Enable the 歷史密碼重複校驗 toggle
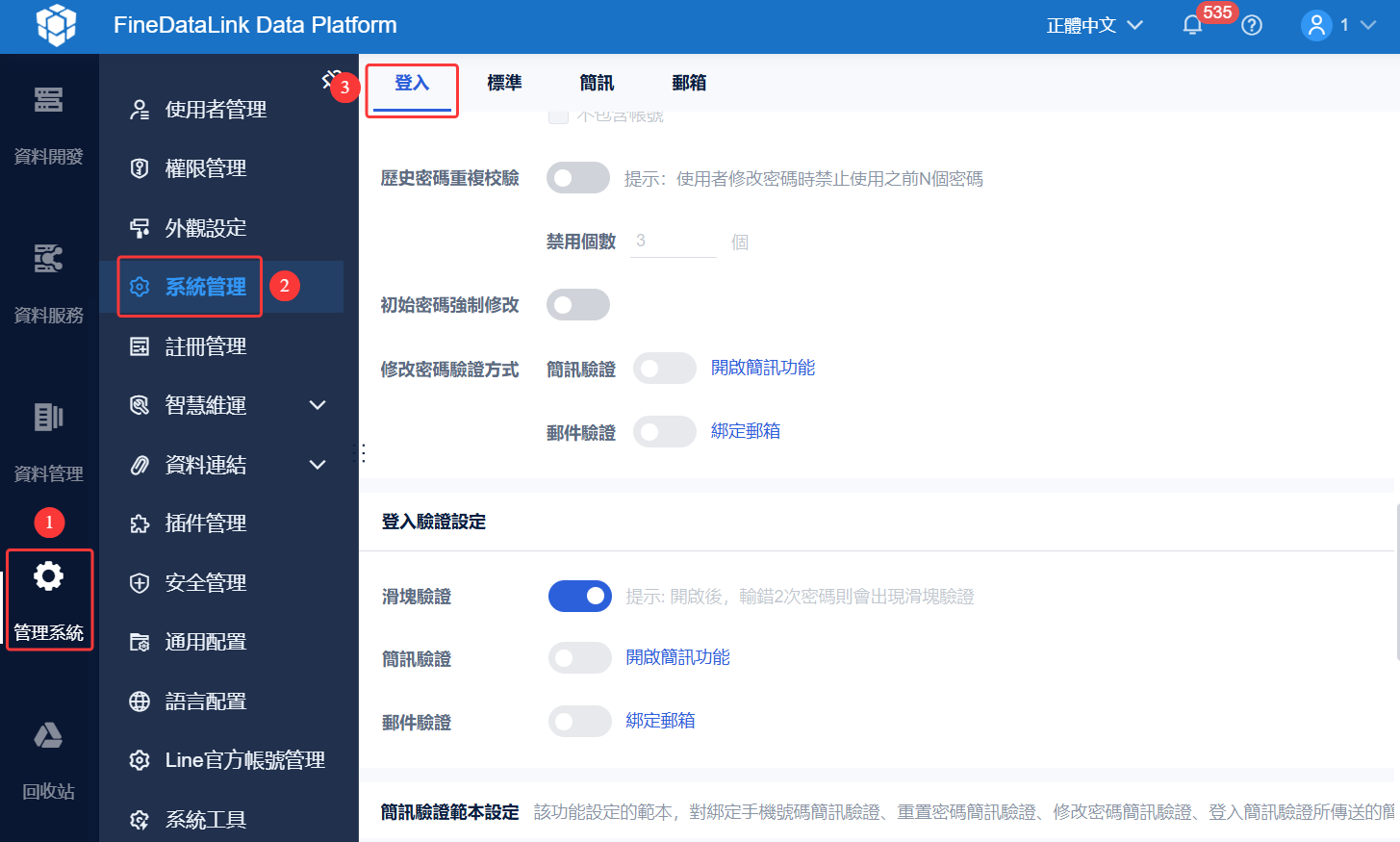The width and height of the screenshot is (1400, 842). [578, 177]
